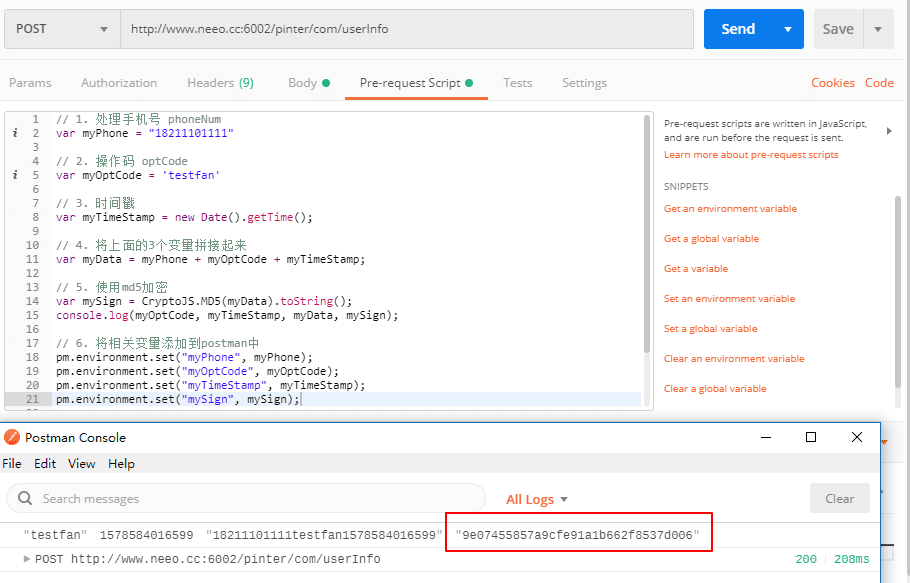Viewport: 910px width, 583px height.
Task: Minimize the Postman Console window
Action: pos(766,437)
